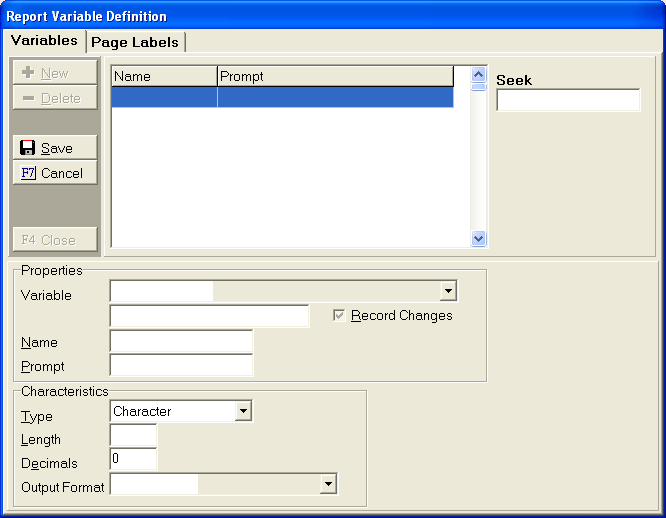Toggle the Record Changes checkbox
The width and height of the screenshot is (666, 518).
[x=340, y=315]
